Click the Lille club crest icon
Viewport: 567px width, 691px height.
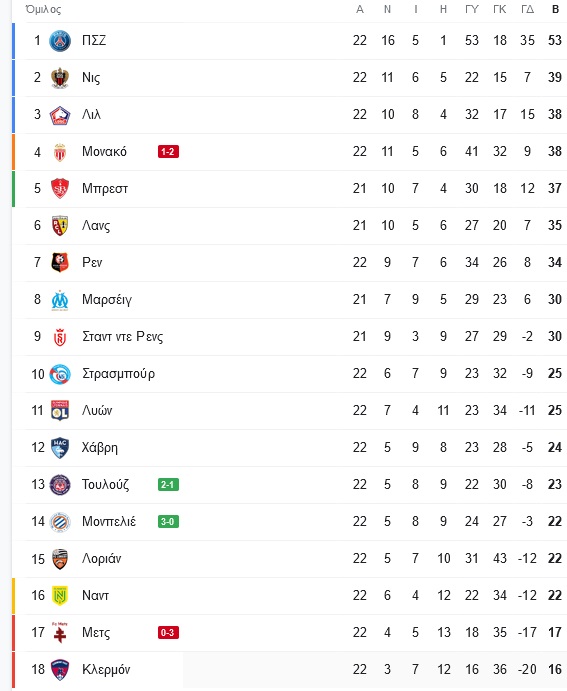tap(60, 115)
